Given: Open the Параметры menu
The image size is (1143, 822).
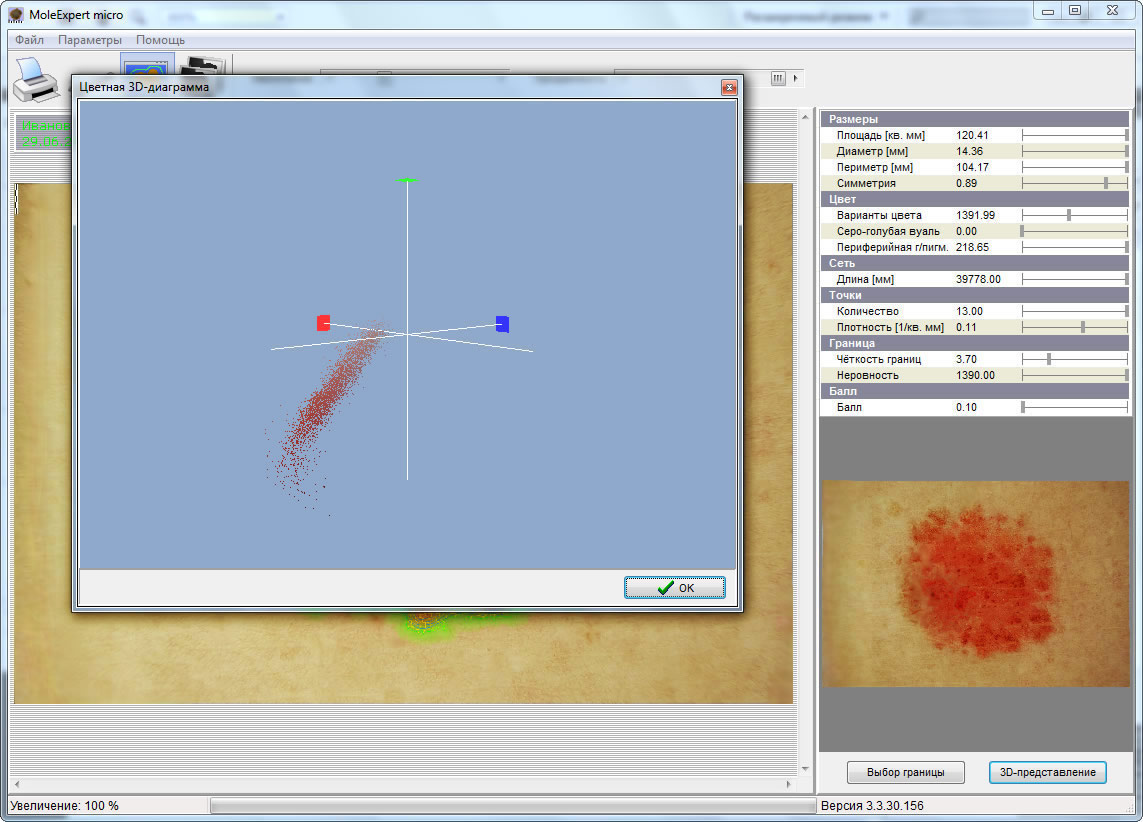Looking at the screenshot, I should [89, 40].
